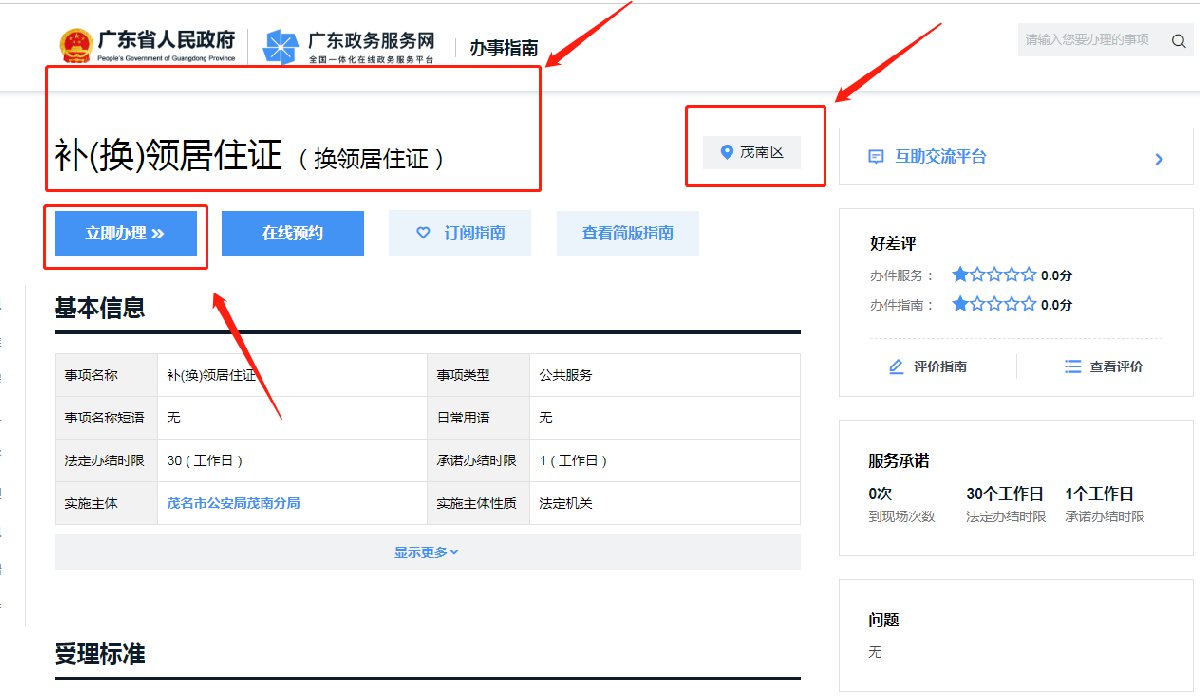Click the Guangdong government emblem logo

point(75,46)
